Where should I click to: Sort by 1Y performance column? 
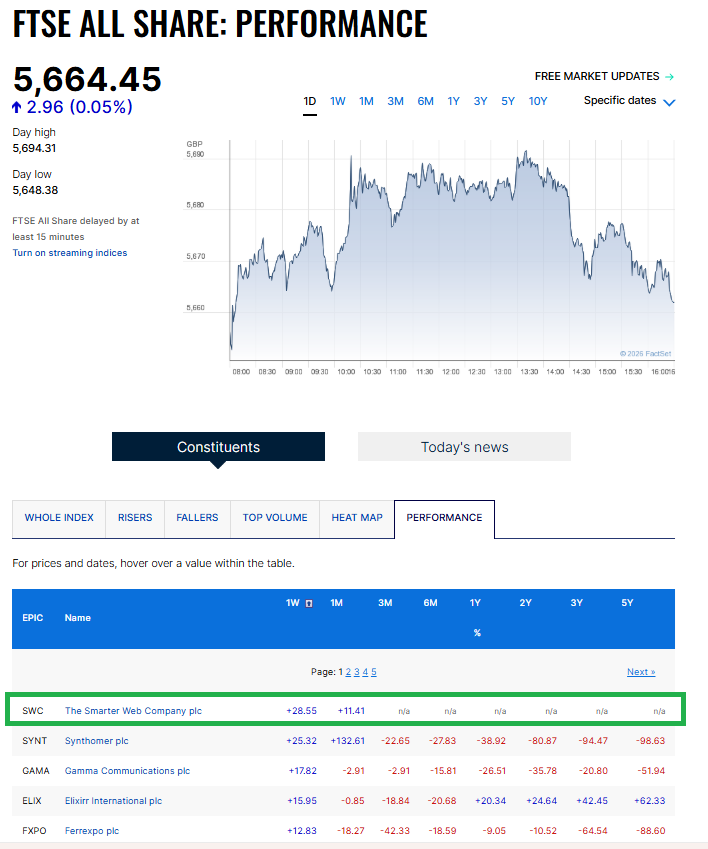coord(475,603)
